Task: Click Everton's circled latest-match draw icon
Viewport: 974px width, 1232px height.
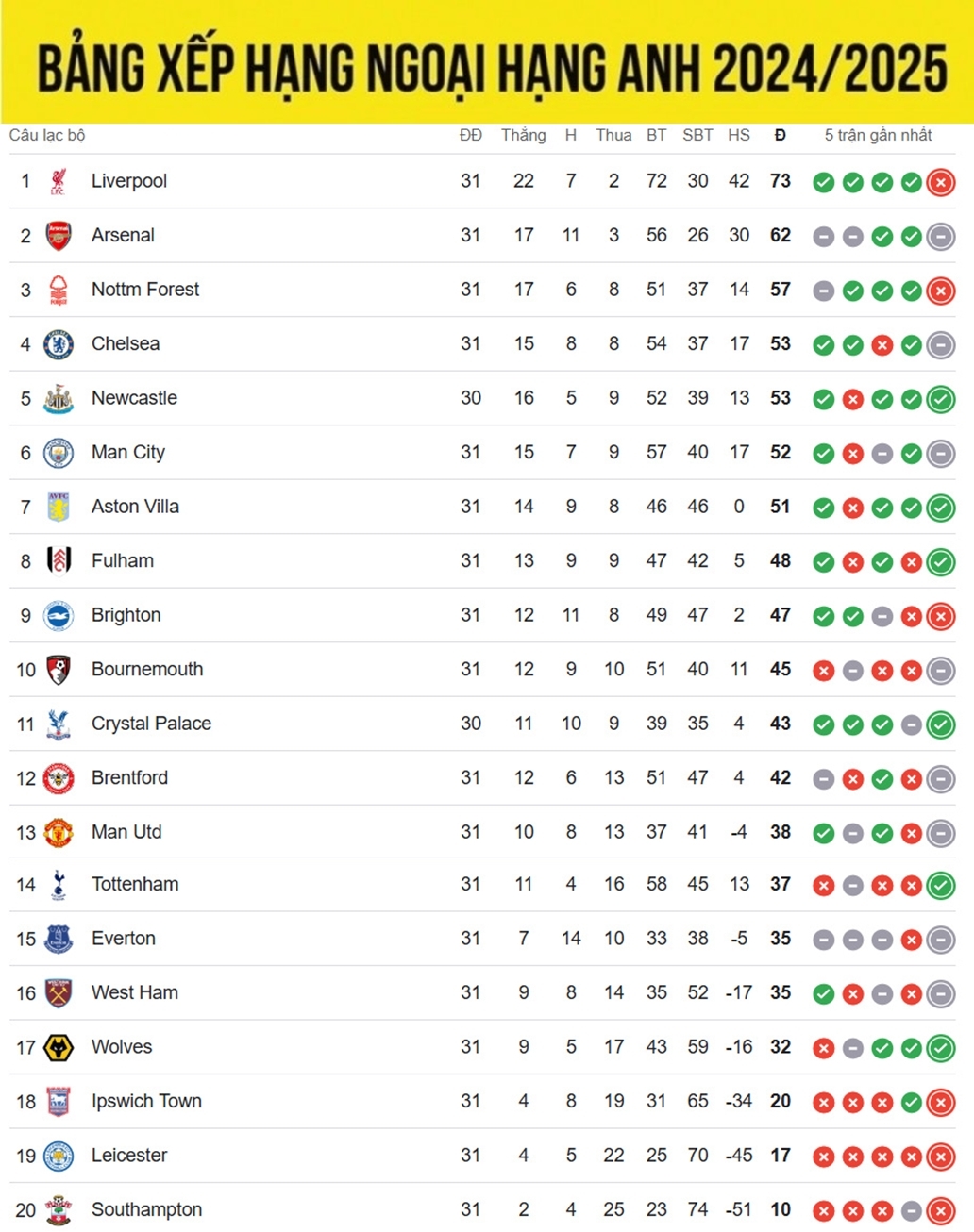Action: click(x=941, y=940)
